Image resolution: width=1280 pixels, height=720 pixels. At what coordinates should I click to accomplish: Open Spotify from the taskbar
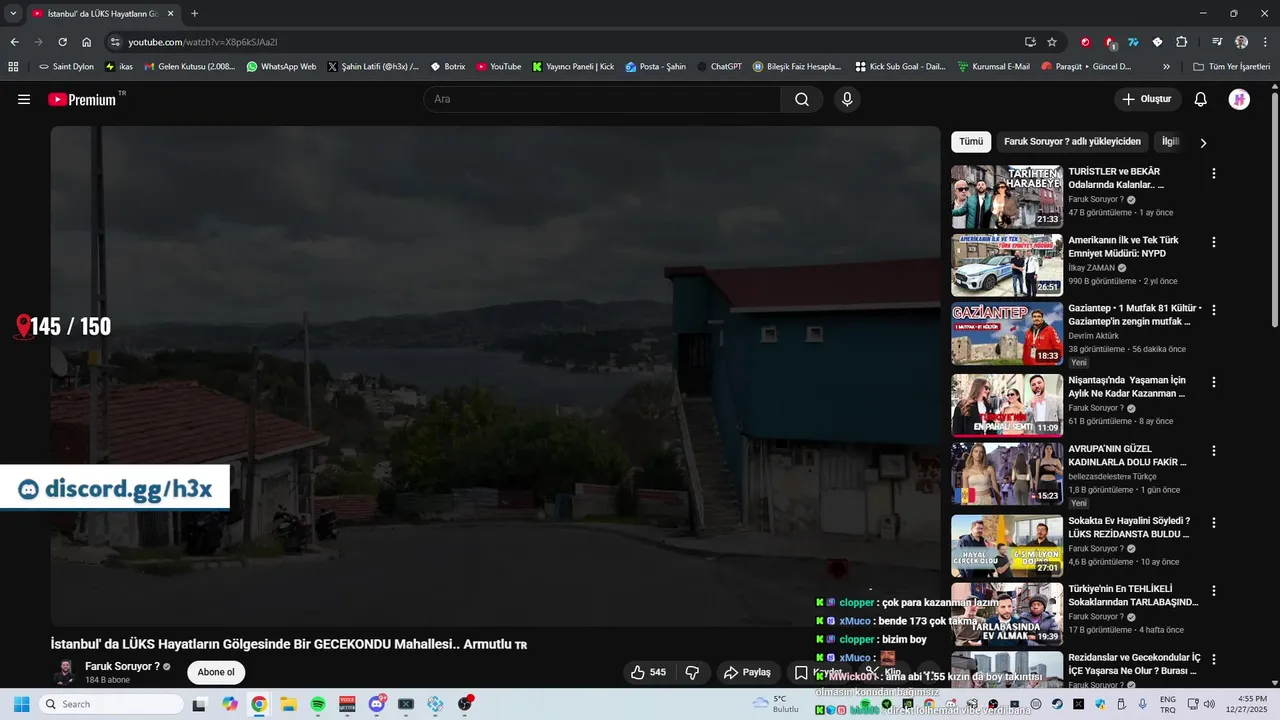click(318, 704)
